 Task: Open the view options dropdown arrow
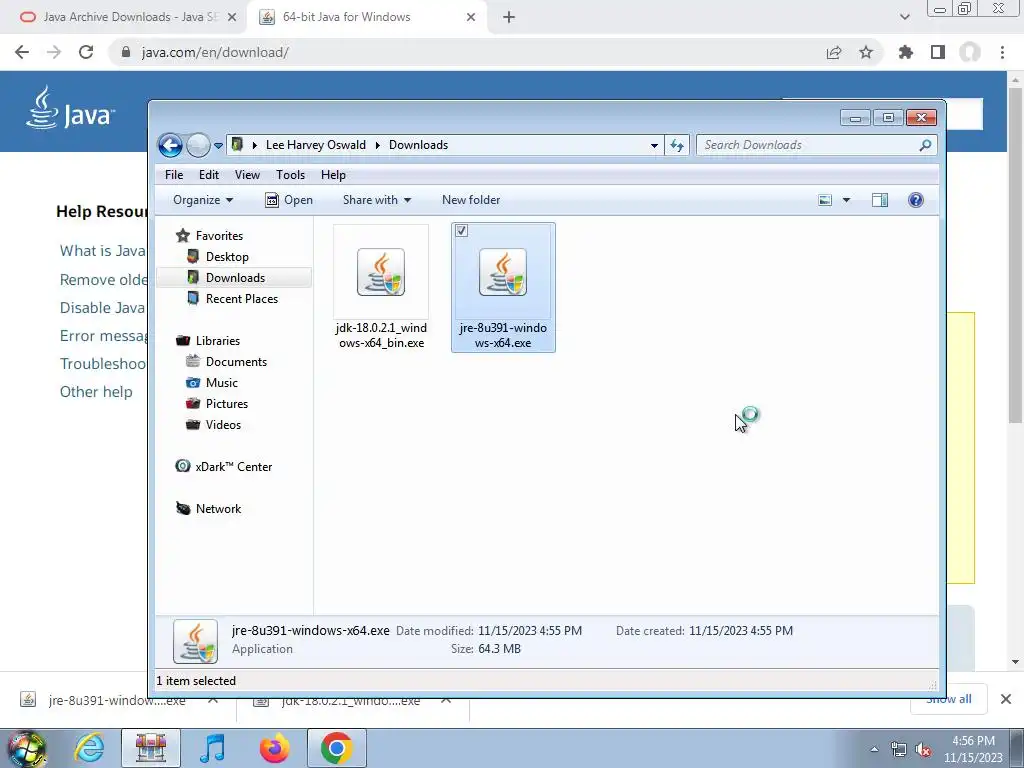(846, 200)
